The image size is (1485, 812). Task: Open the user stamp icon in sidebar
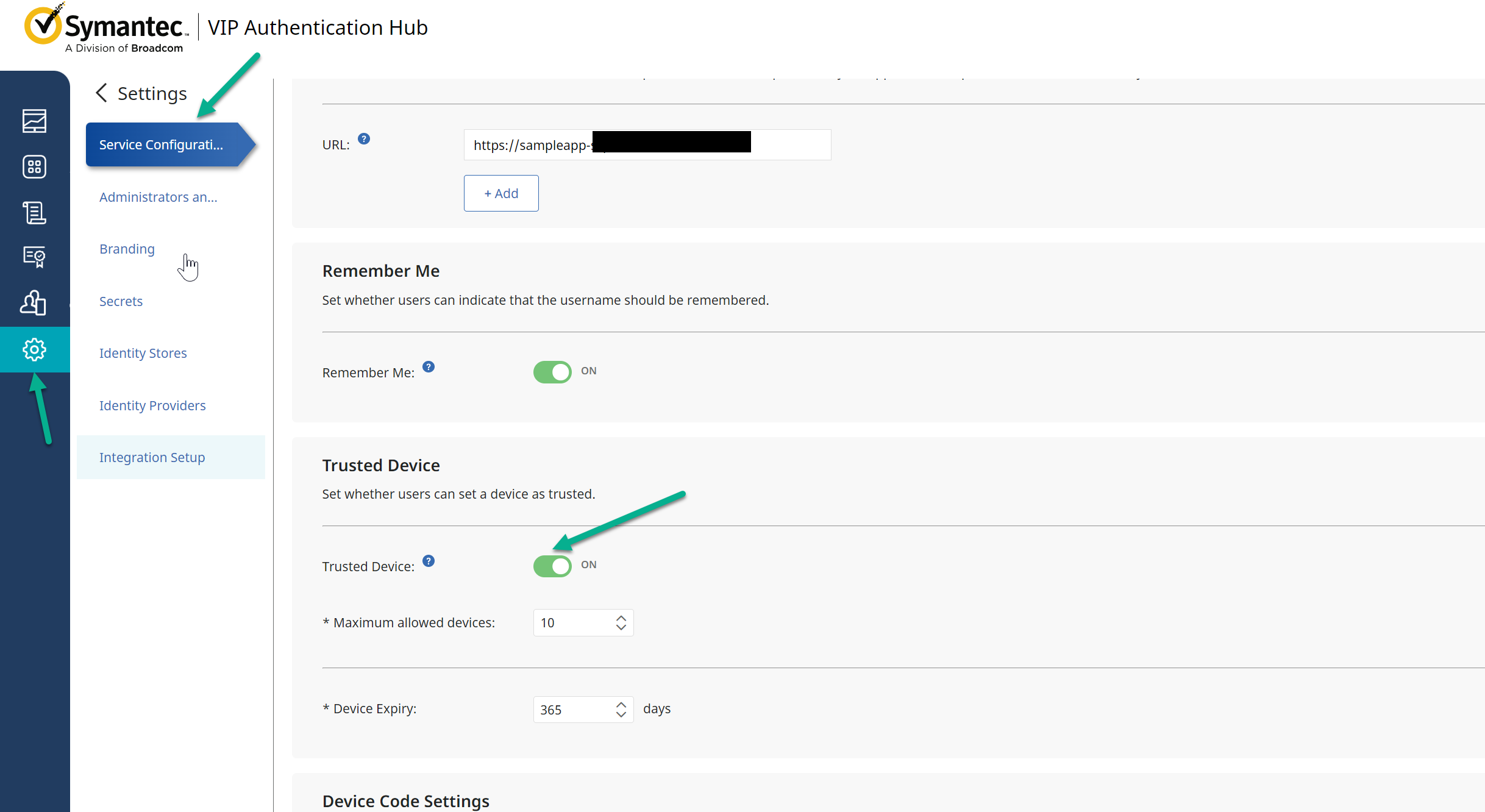pos(34,303)
